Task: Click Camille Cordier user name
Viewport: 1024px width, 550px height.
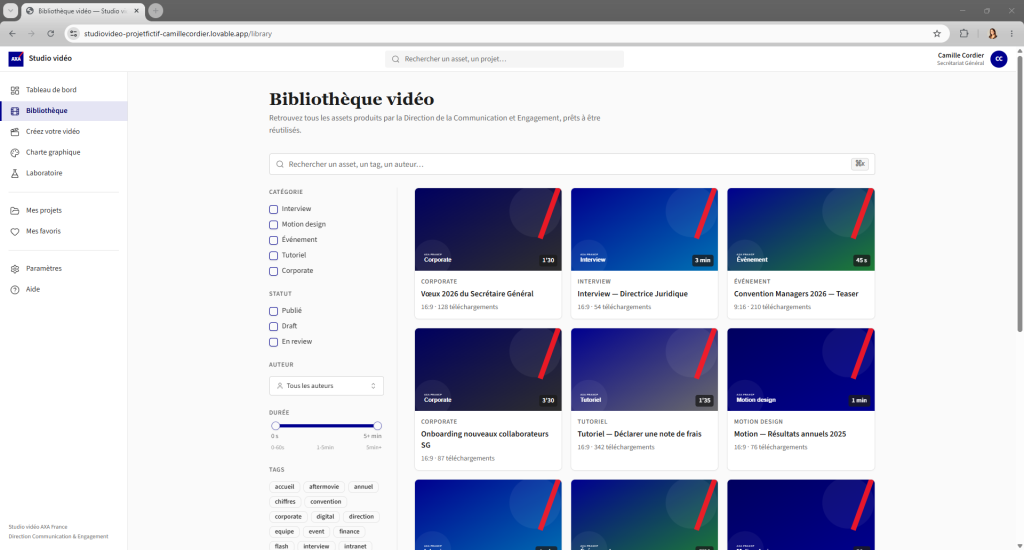Action: [961, 56]
